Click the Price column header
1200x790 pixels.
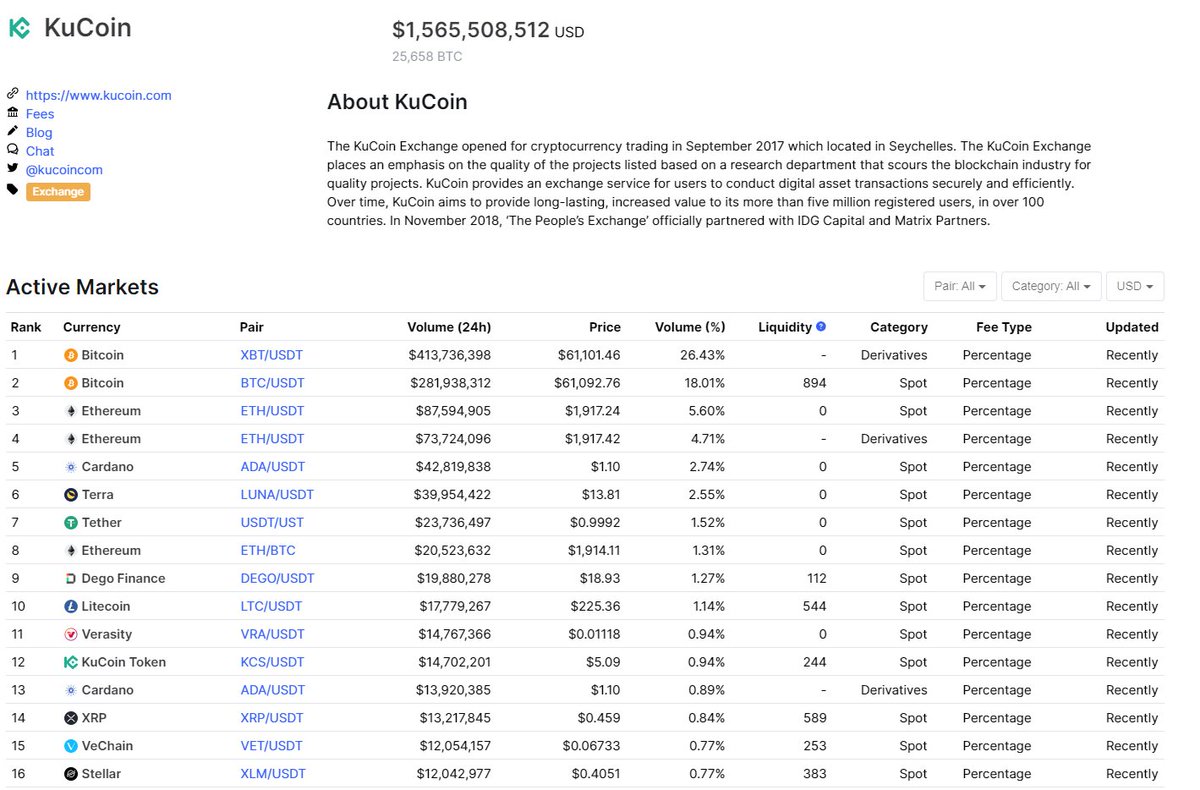tap(605, 327)
